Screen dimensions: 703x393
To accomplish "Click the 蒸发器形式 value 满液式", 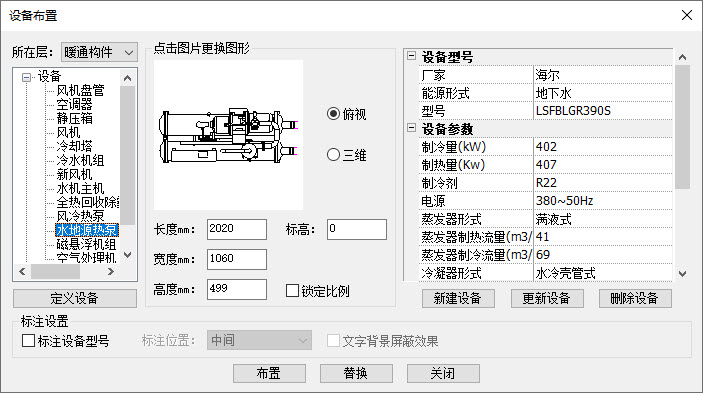I will pyautogui.click(x=603, y=219).
